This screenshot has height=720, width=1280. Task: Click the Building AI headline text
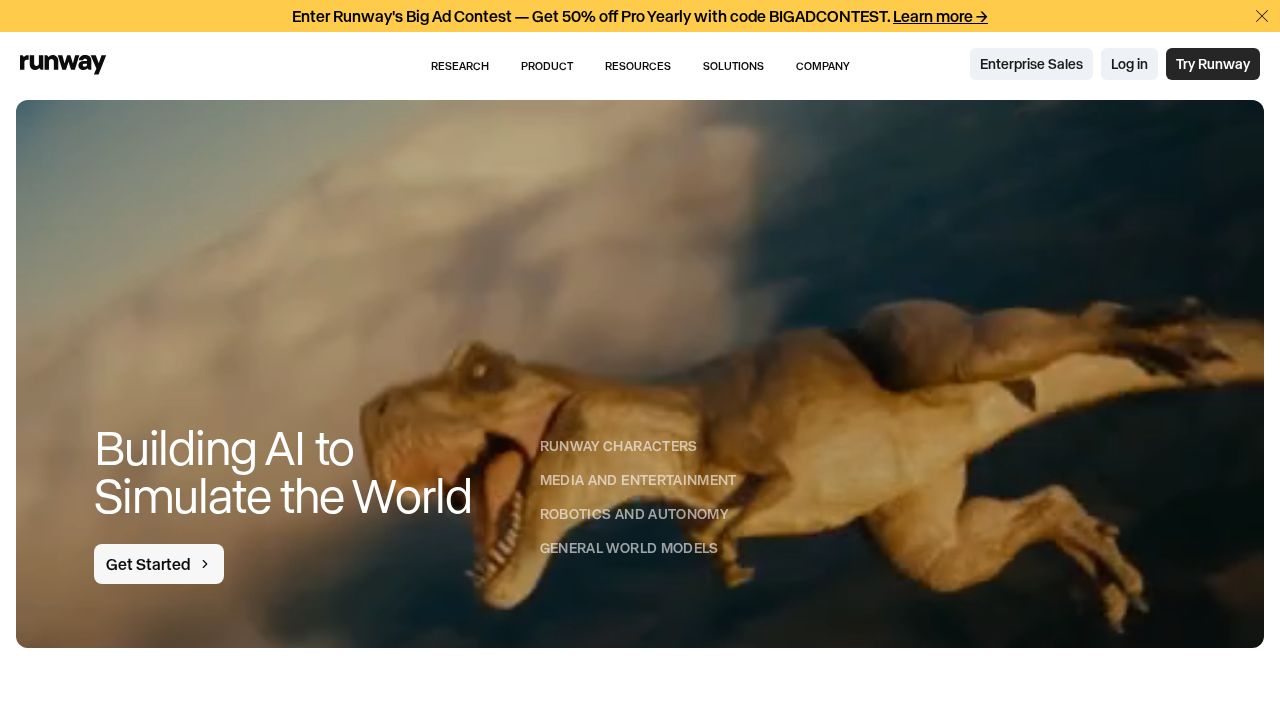[283, 473]
